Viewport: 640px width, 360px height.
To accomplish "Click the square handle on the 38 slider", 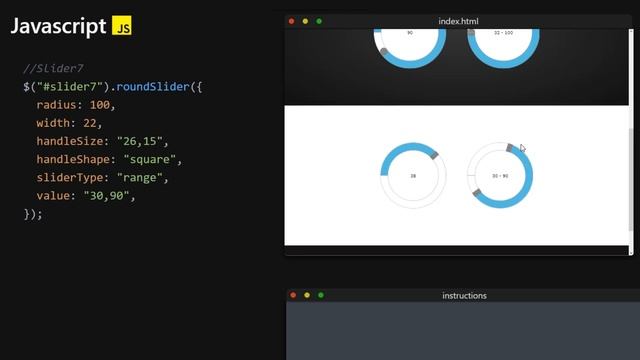I will 434,155.
